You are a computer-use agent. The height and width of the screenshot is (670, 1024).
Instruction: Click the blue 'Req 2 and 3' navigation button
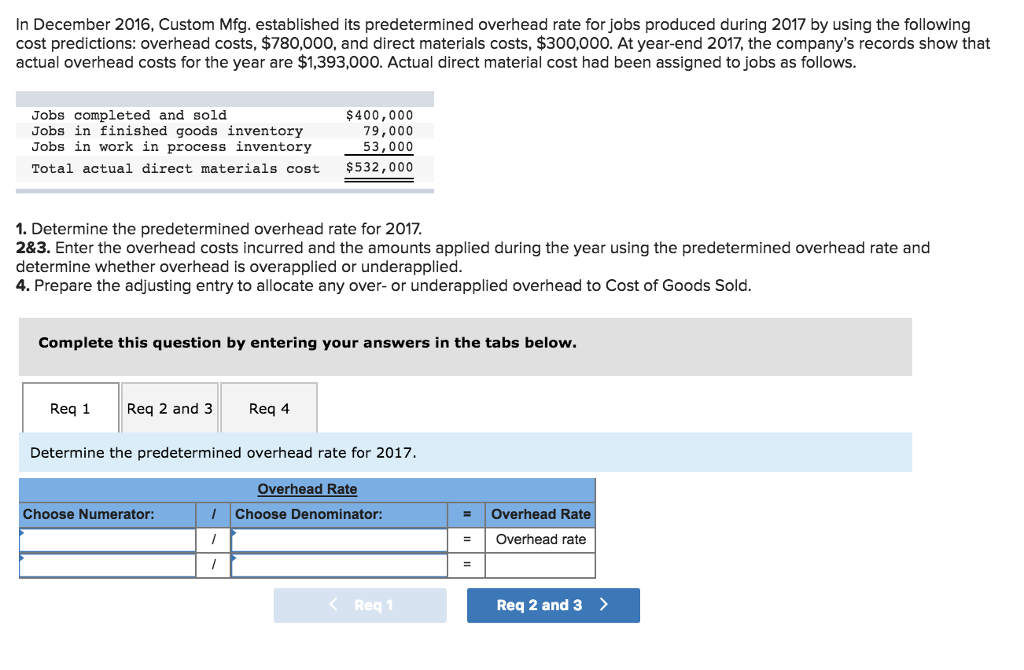(553, 605)
